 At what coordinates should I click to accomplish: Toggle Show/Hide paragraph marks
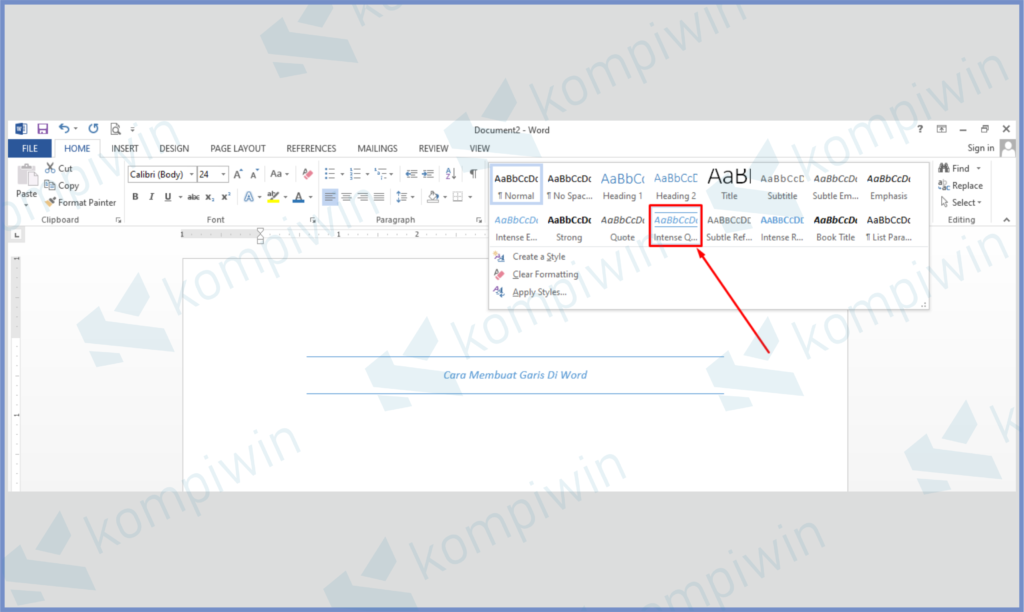[473, 174]
